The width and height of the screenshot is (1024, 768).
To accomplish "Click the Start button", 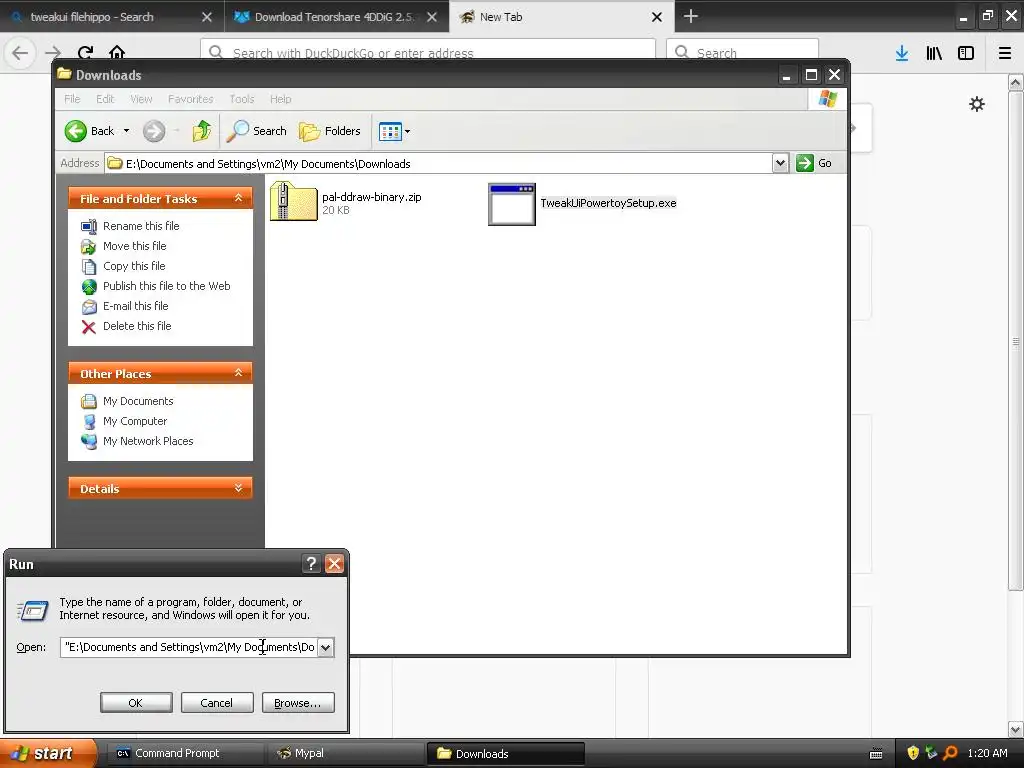I will click(47, 753).
